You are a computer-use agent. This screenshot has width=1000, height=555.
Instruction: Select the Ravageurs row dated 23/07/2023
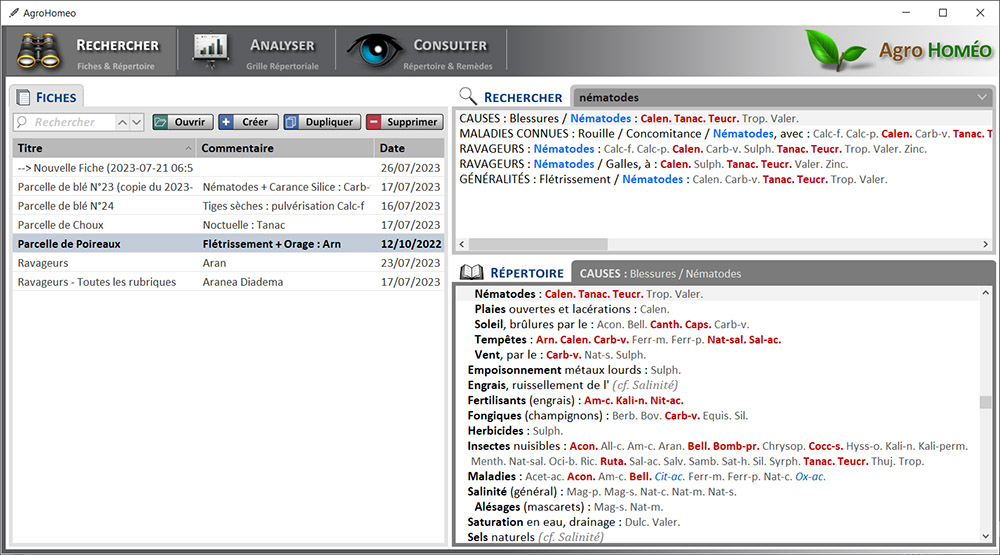pyautogui.click(x=228, y=263)
